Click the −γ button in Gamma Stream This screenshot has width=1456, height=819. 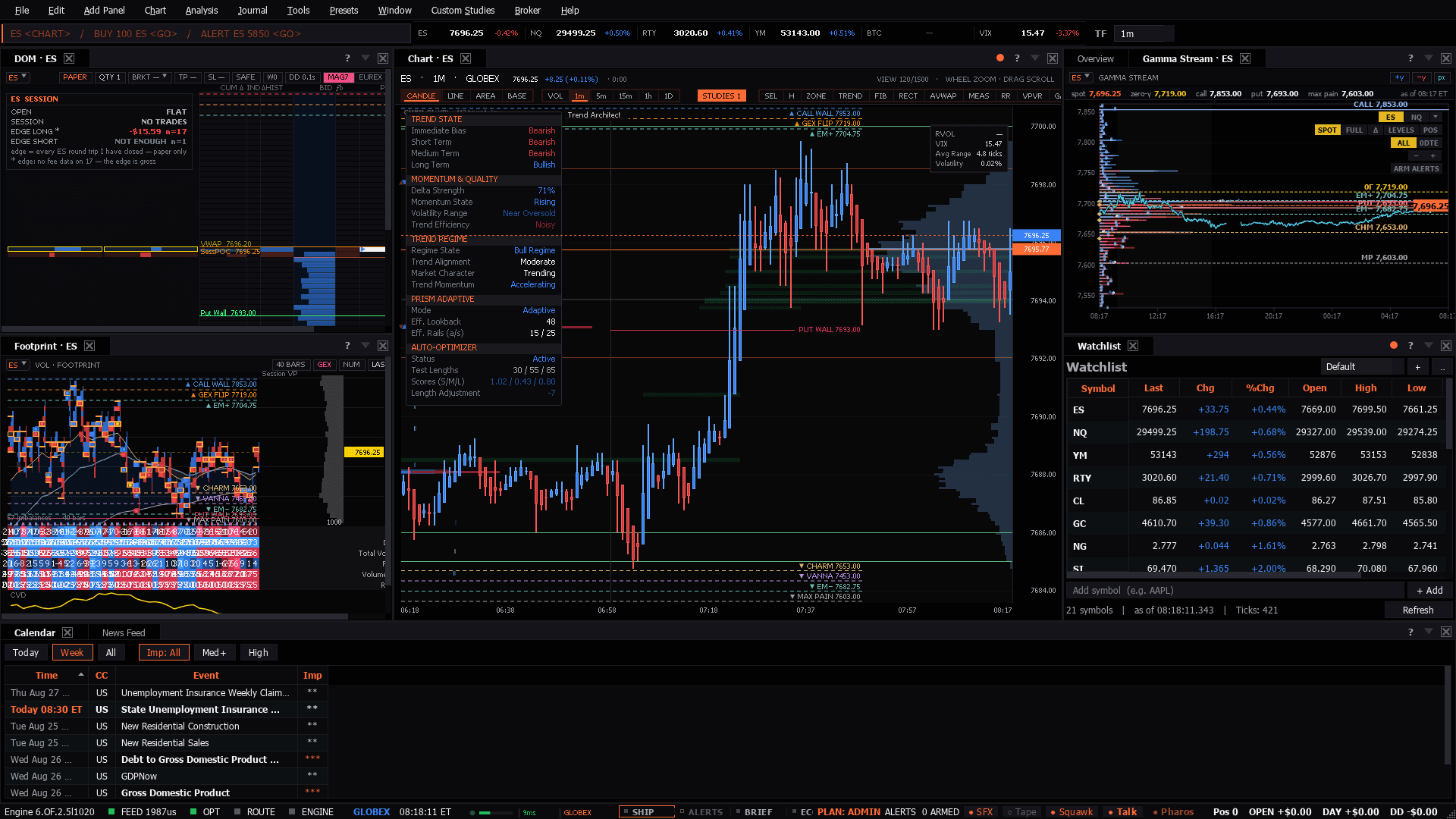click(1421, 77)
